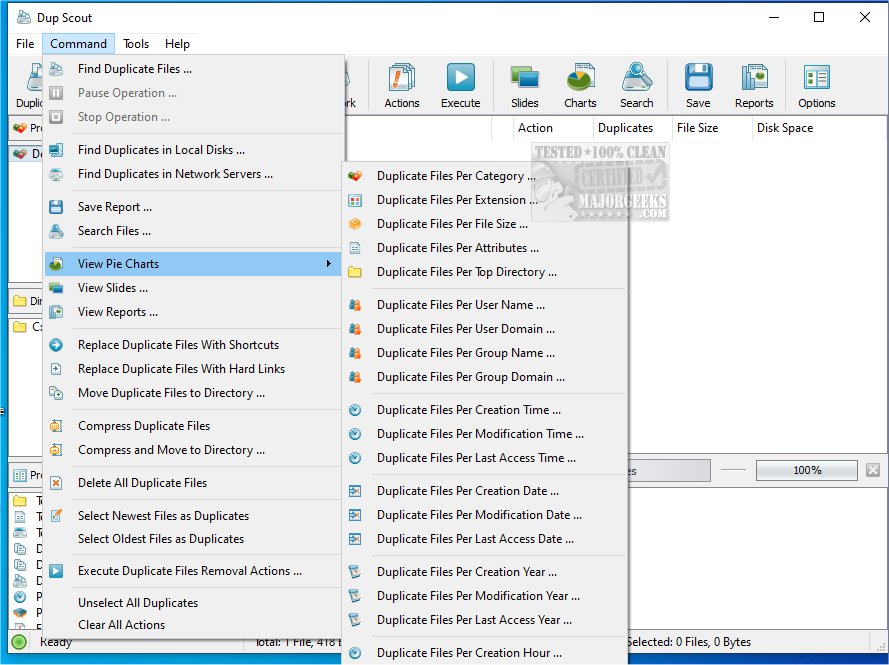This screenshot has width=889, height=665.
Task: Click the Duplicate Files Per User Name icon
Action: [355, 305]
